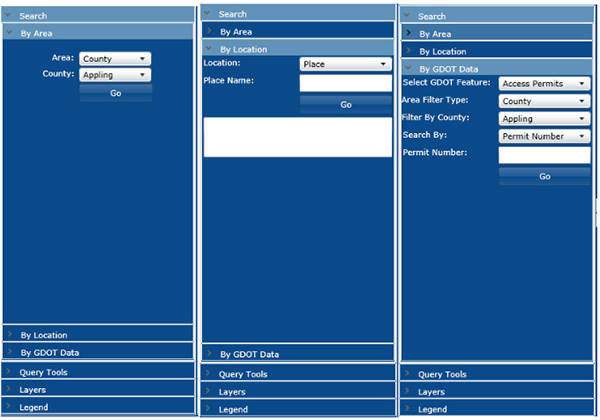The height and width of the screenshot is (420, 600).
Task: Expand Legend in left panel
Action: coord(98,407)
